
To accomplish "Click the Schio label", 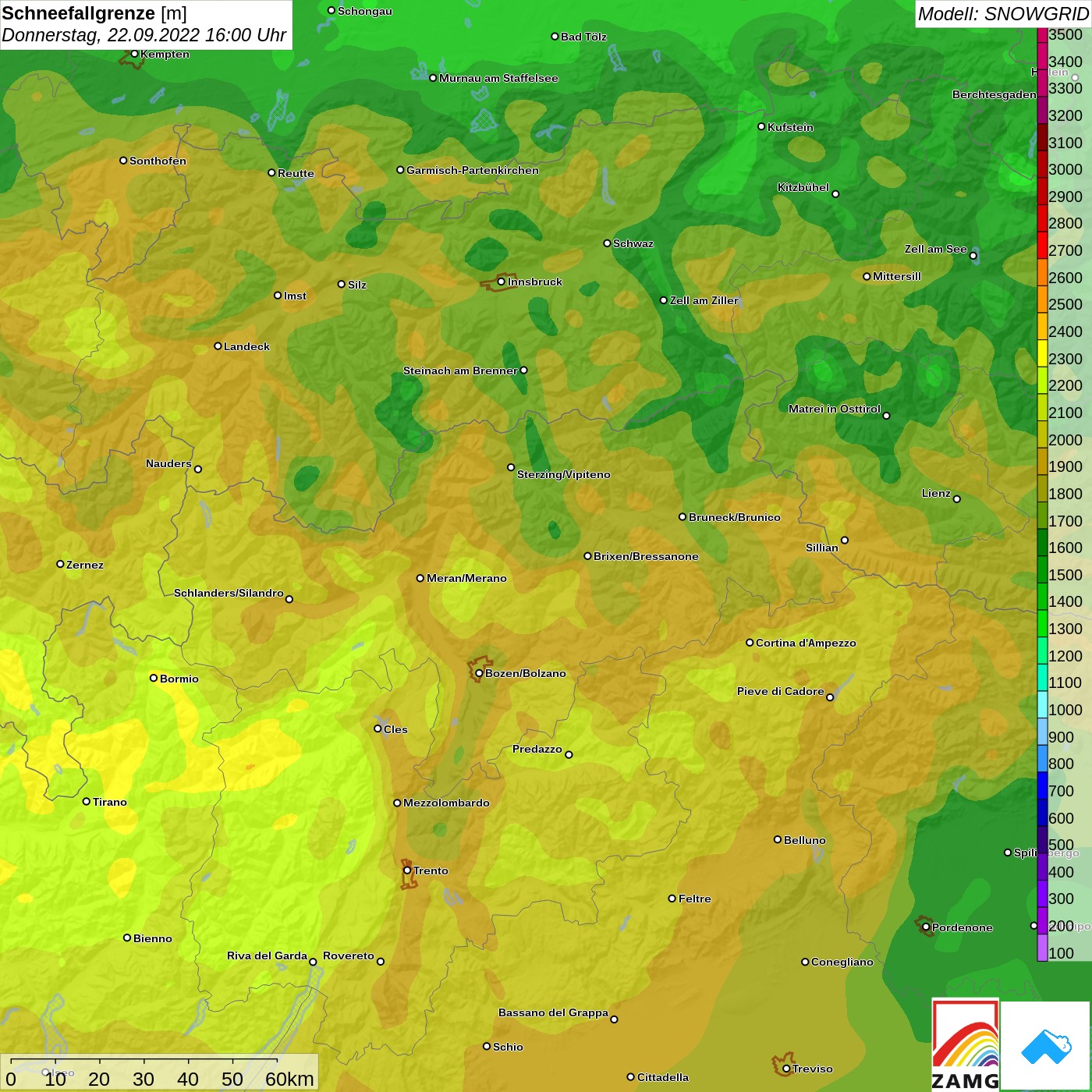I will coord(508,1047).
